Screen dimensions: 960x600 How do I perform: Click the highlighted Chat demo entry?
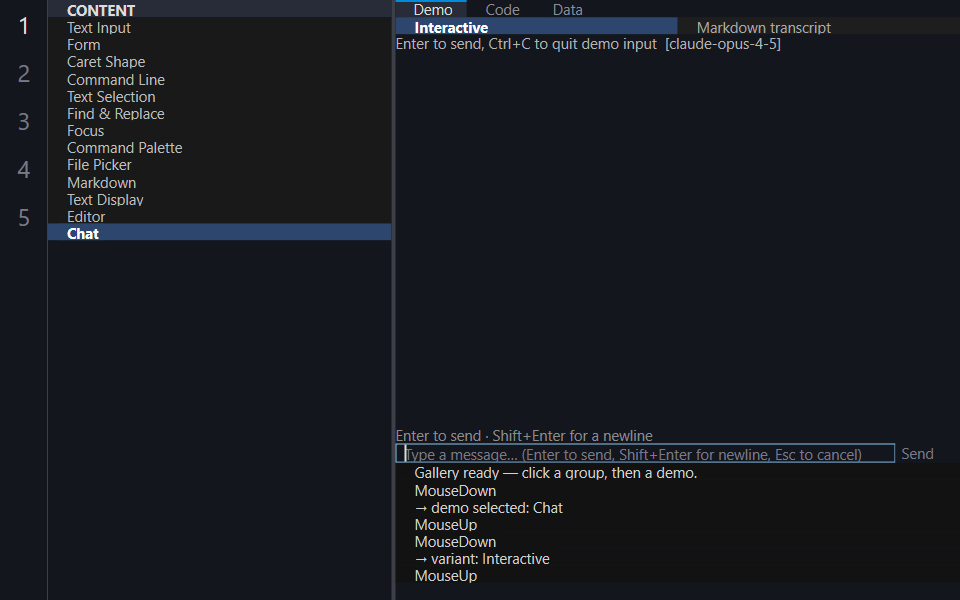219,233
